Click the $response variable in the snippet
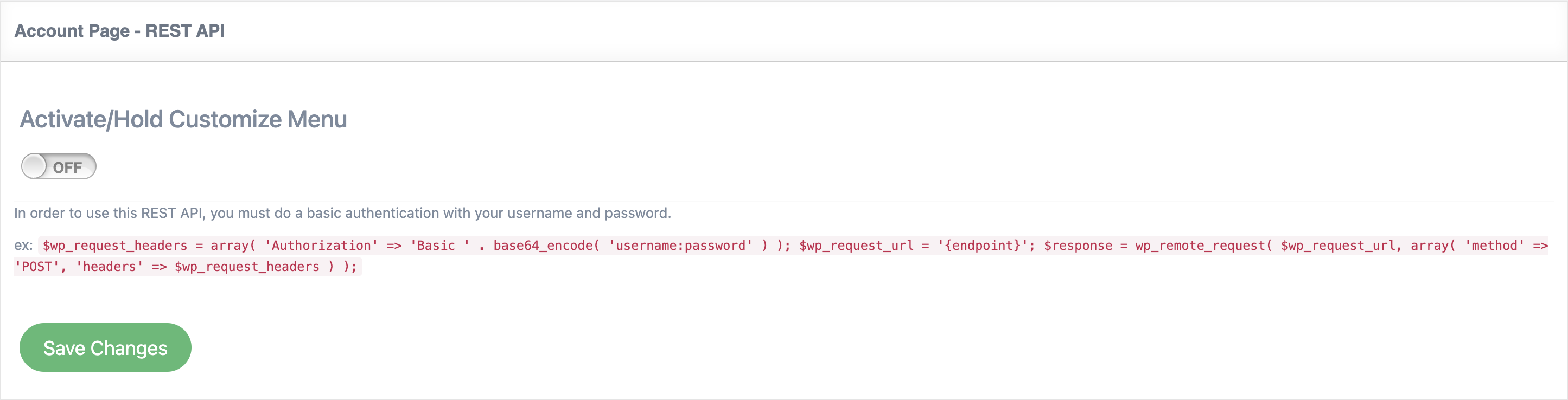1568x400 pixels. 1078,246
